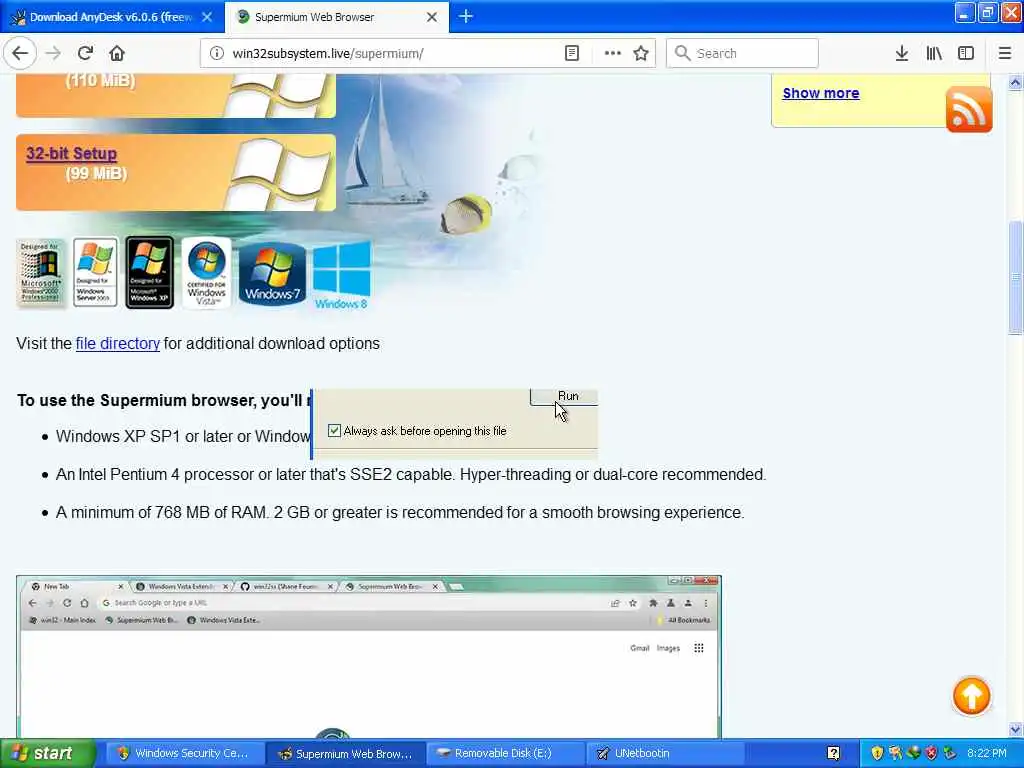Open the browser home page
The width and height of the screenshot is (1024, 768).
(117, 53)
